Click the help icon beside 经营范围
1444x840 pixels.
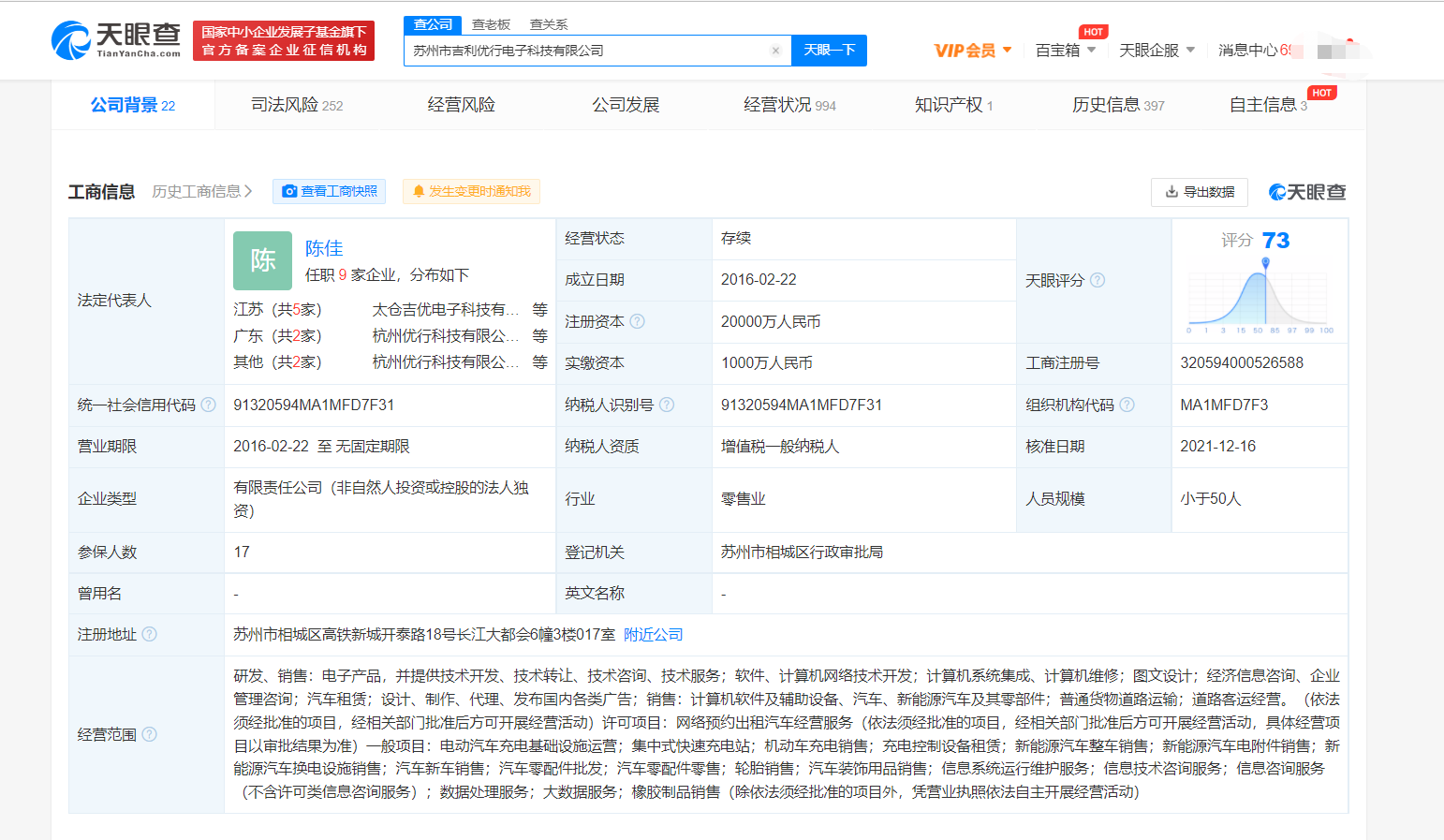coord(149,734)
